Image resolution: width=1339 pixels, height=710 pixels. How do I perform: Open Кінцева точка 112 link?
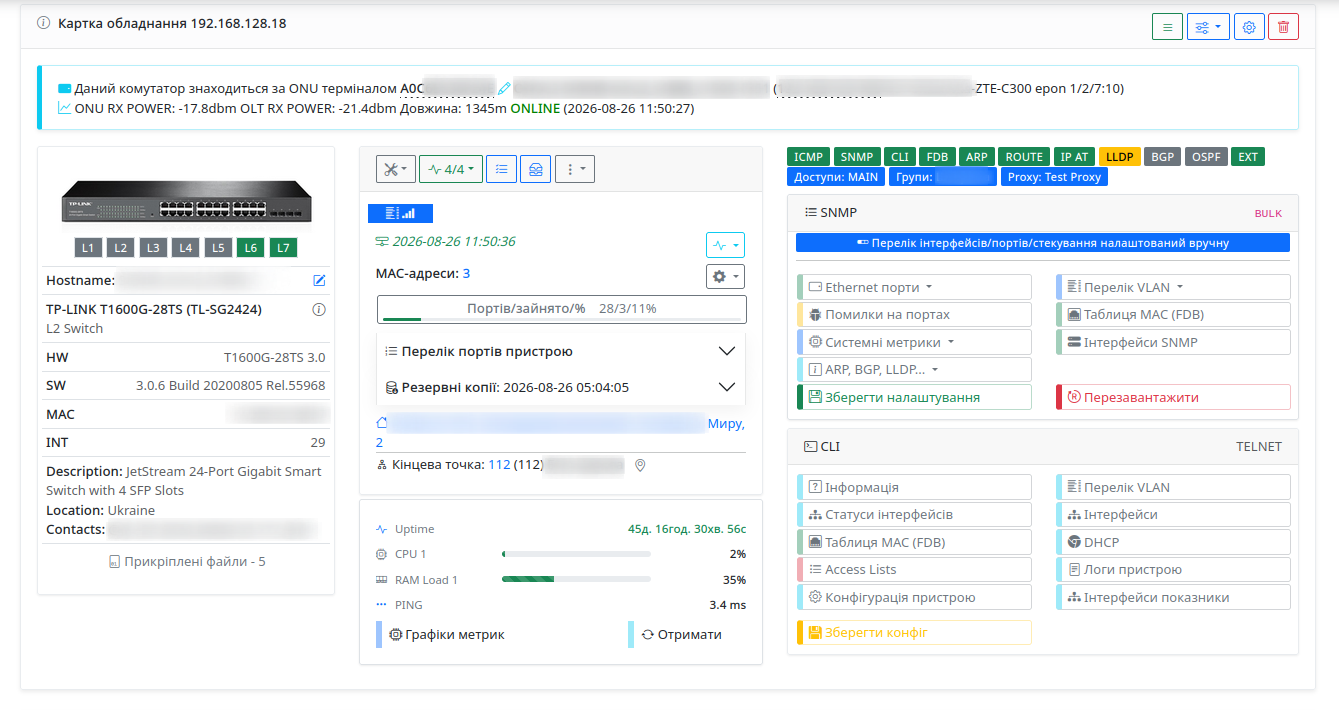click(x=499, y=465)
